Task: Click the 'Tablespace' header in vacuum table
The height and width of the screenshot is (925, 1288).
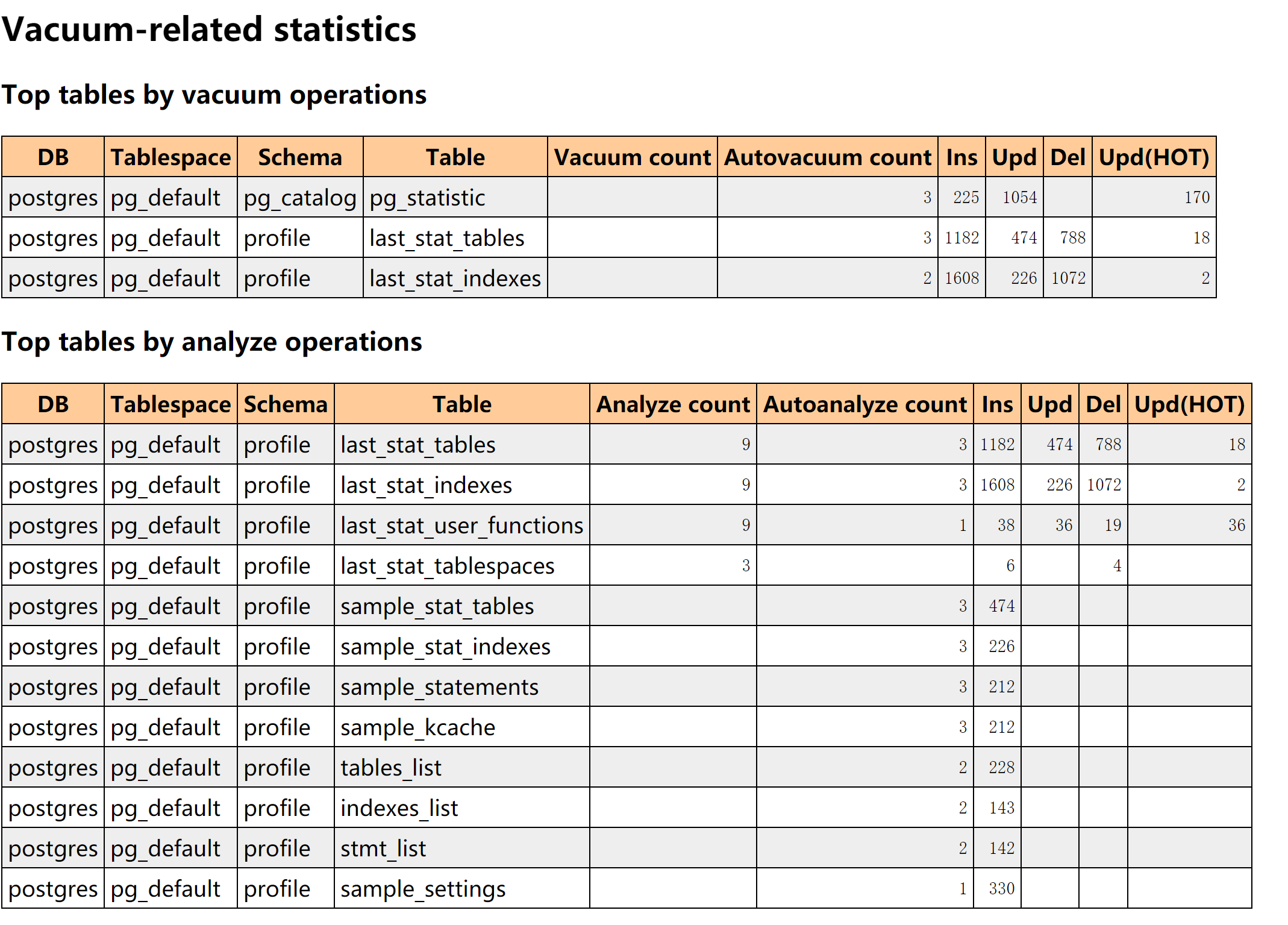Action: 170,157
